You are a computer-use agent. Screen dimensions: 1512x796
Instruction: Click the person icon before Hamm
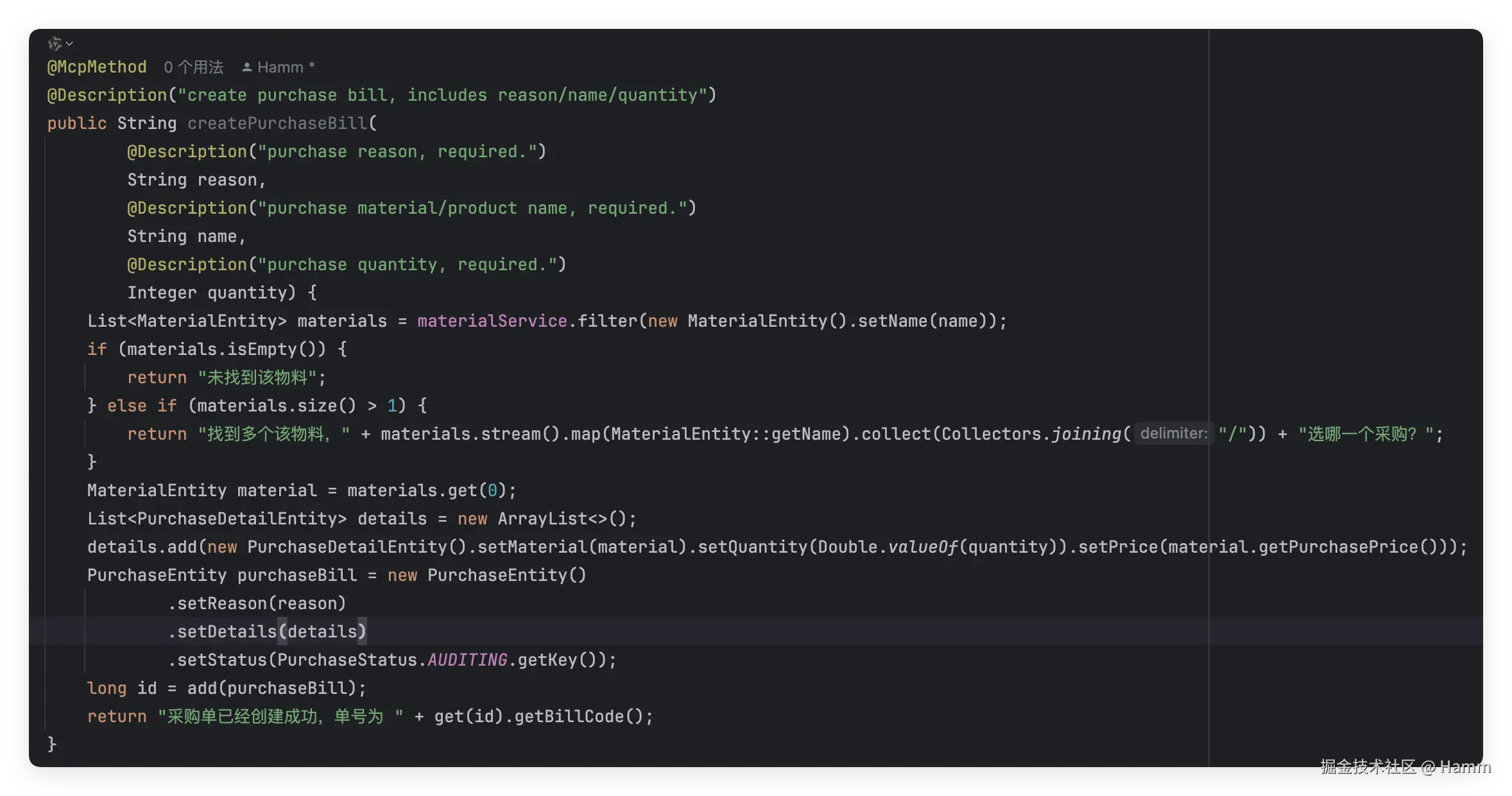coord(246,67)
